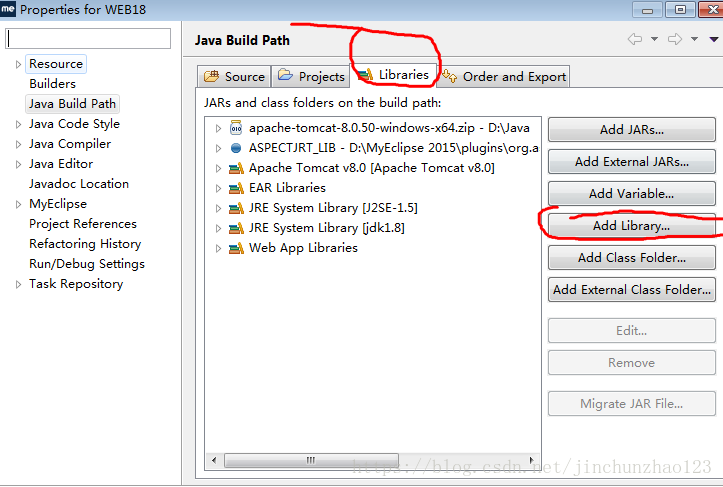
Task: Click the Add JARs... button
Action: tap(632, 130)
